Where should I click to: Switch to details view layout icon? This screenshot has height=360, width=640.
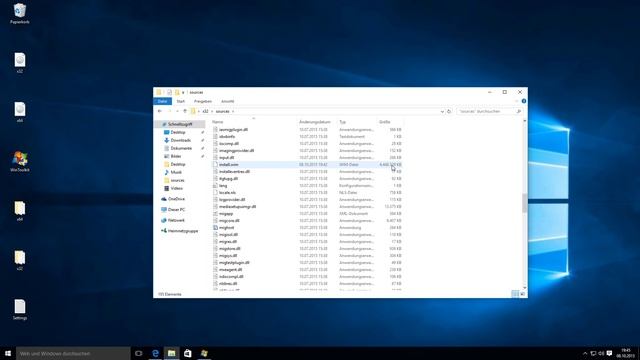515,294
